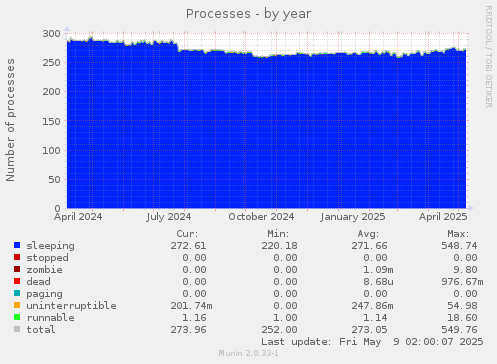Click total average value 273.05
The image size is (497, 364).
(369, 330)
